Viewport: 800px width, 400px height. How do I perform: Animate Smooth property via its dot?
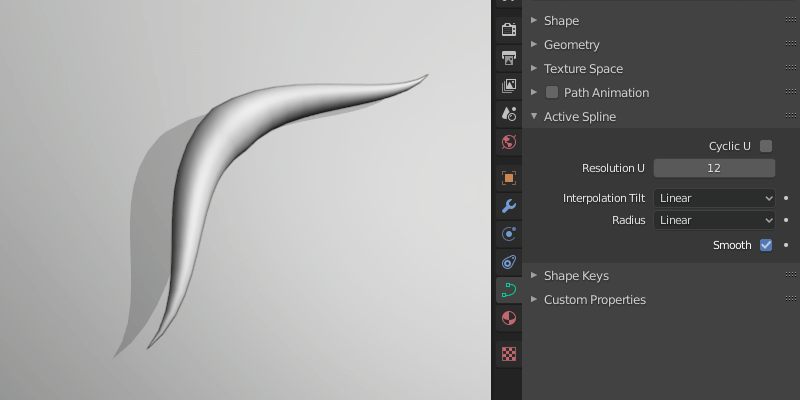[786, 245]
